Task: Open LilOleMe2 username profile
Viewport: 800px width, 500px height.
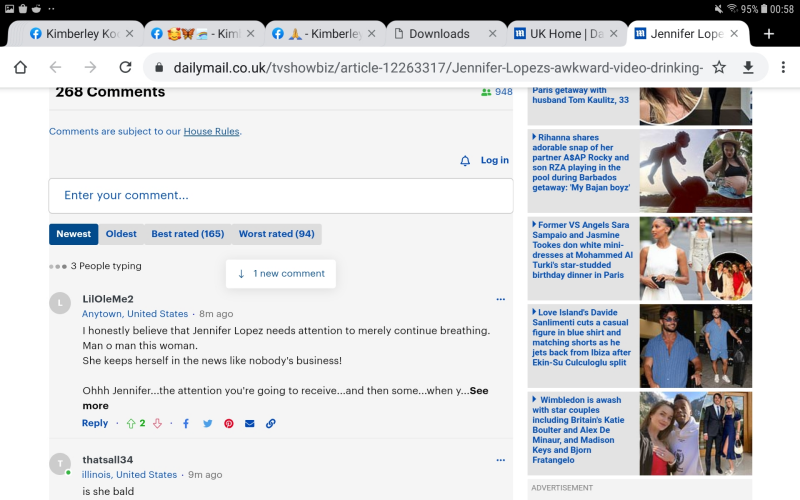Action: coord(108,299)
